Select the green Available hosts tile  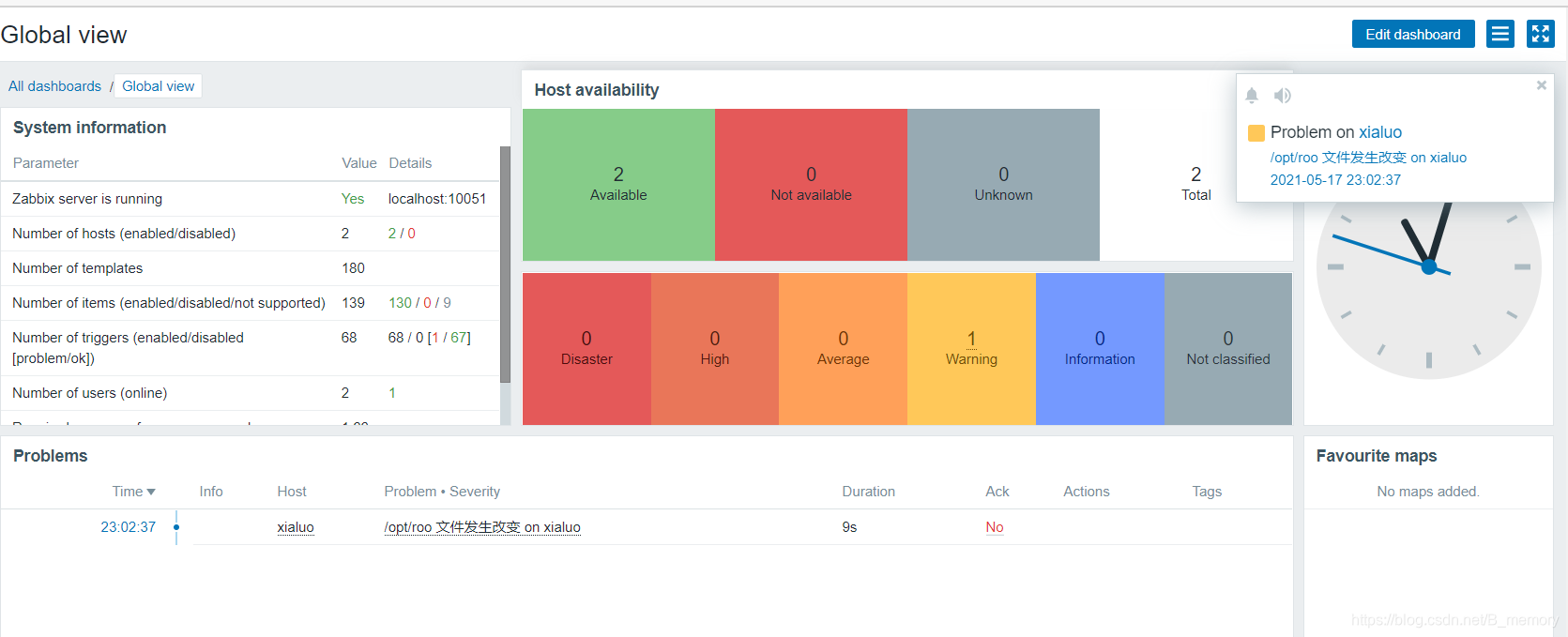618,185
